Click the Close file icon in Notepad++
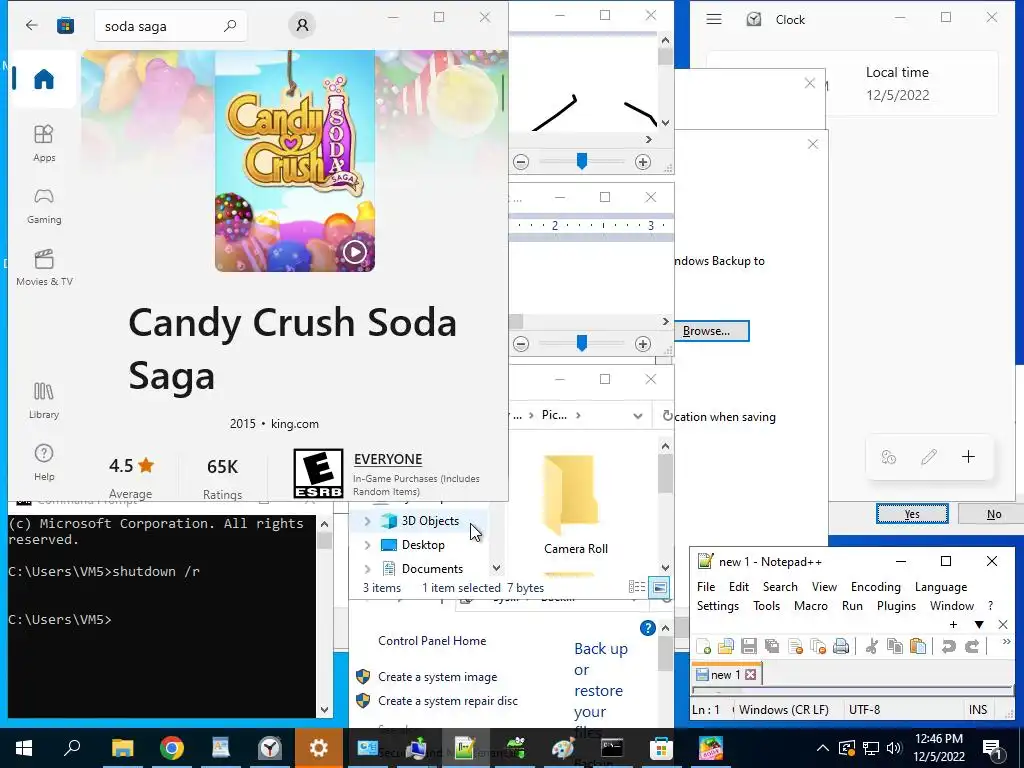The image size is (1024, 768). tap(795, 647)
